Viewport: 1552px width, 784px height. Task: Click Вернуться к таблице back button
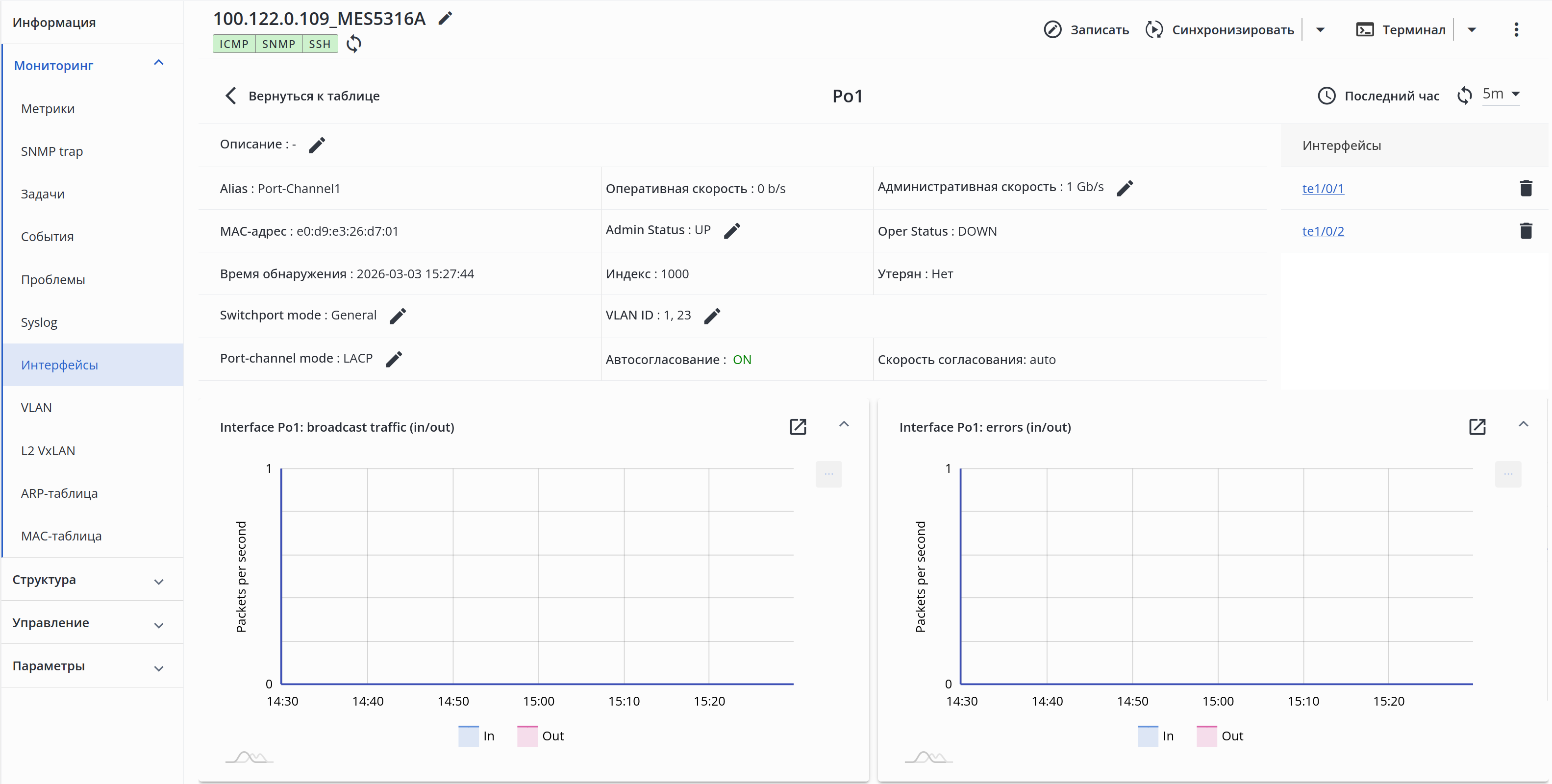[x=302, y=96]
